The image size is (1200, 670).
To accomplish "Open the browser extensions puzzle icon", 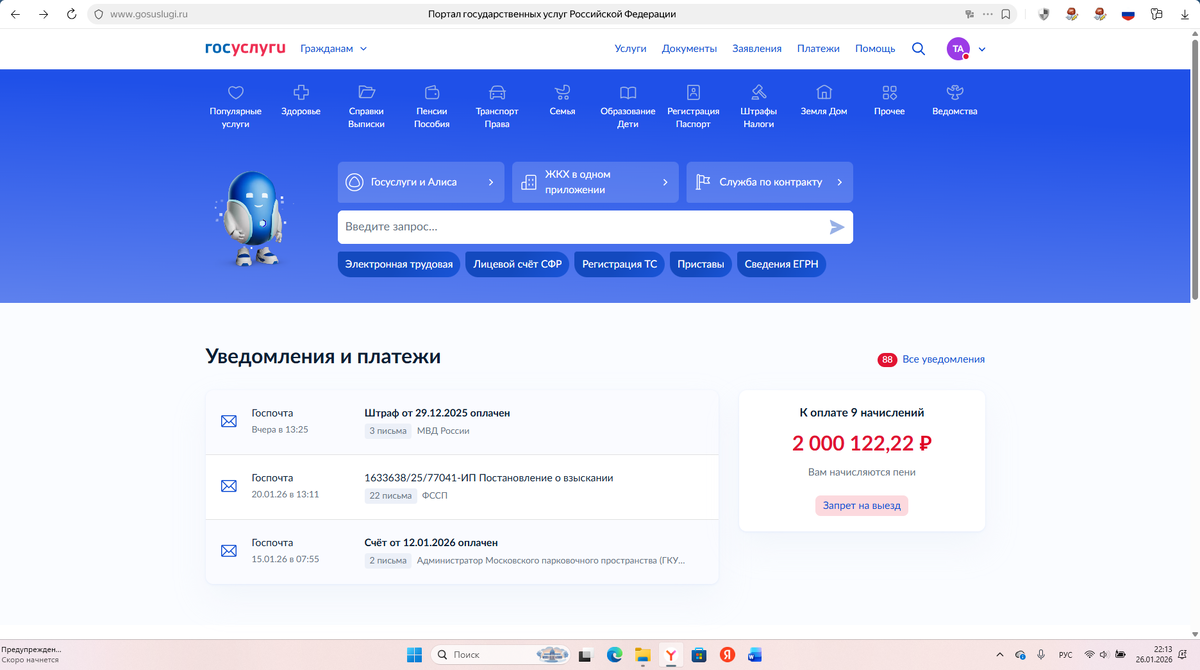I will point(1156,14).
